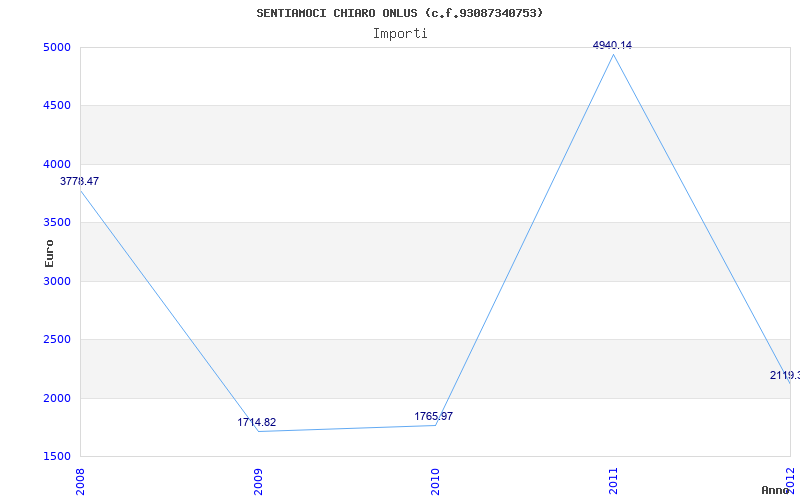Select the Importi subtitle text

[400, 34]
